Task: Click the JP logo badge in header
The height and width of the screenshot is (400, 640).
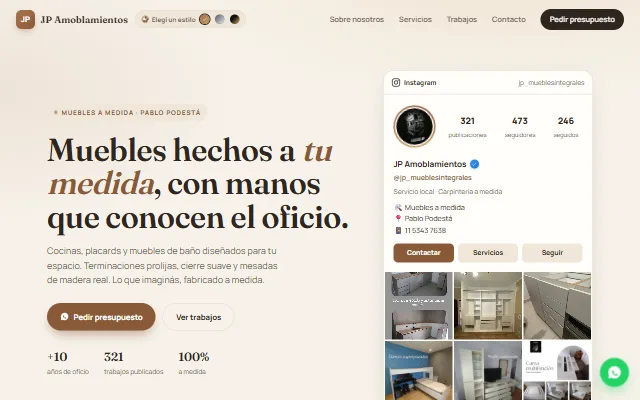Action: click(25, 19)
